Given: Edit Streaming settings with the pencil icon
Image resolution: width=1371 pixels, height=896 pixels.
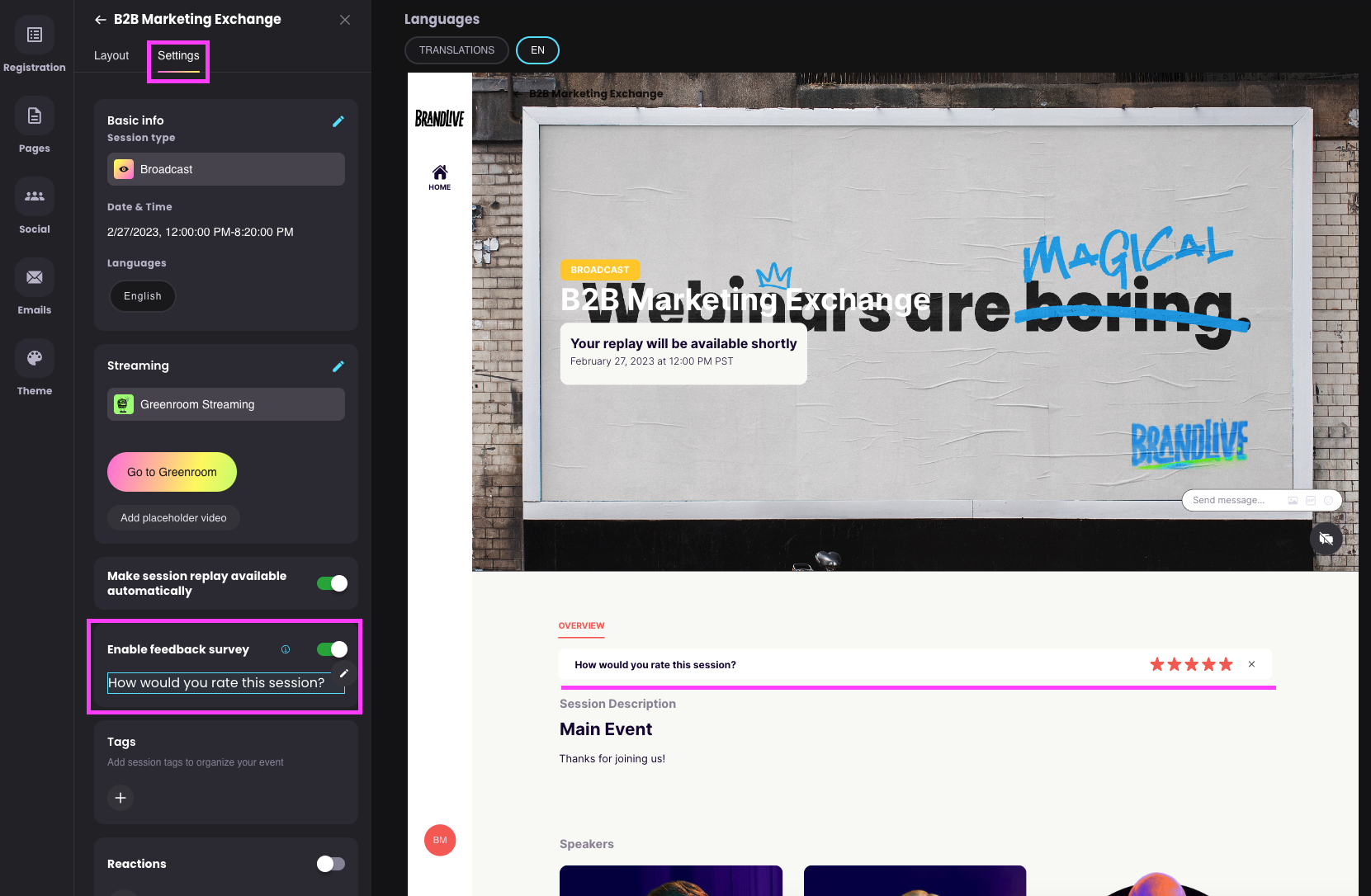Looking at the screenshot, I should (x=338, y=366).
